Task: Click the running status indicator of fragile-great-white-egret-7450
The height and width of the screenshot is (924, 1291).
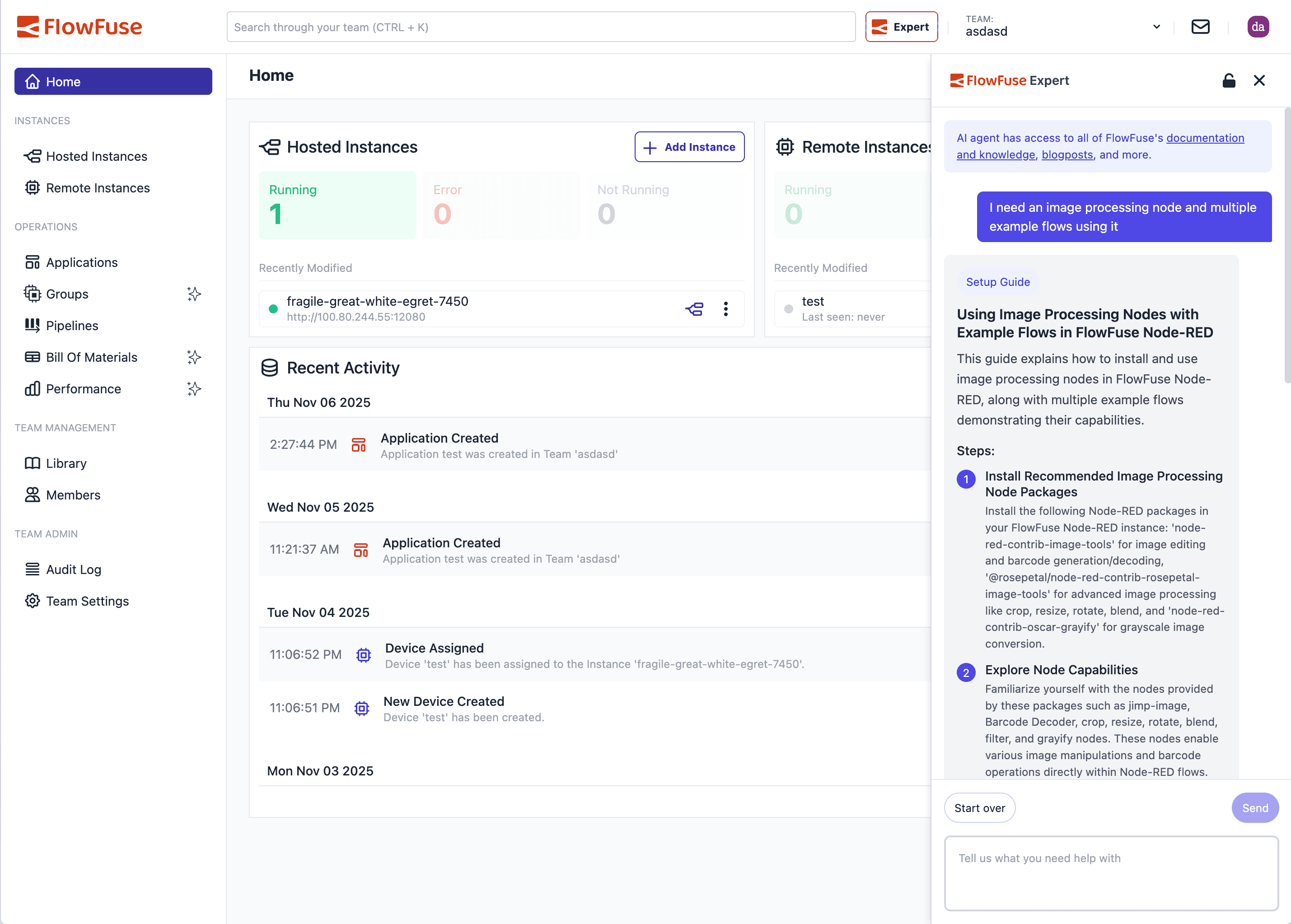Action: tap(274, 309)
